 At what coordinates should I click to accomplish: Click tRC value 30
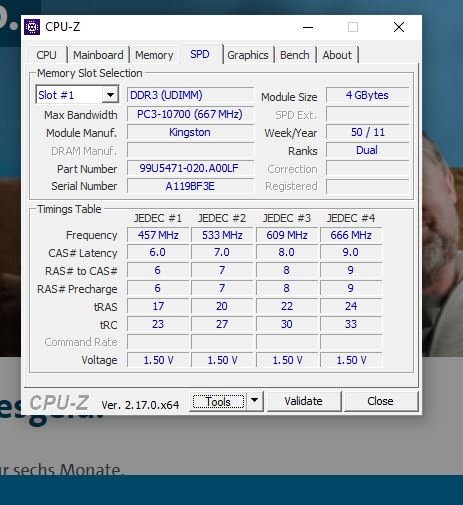pyautogui.click(x=287, y=324)
